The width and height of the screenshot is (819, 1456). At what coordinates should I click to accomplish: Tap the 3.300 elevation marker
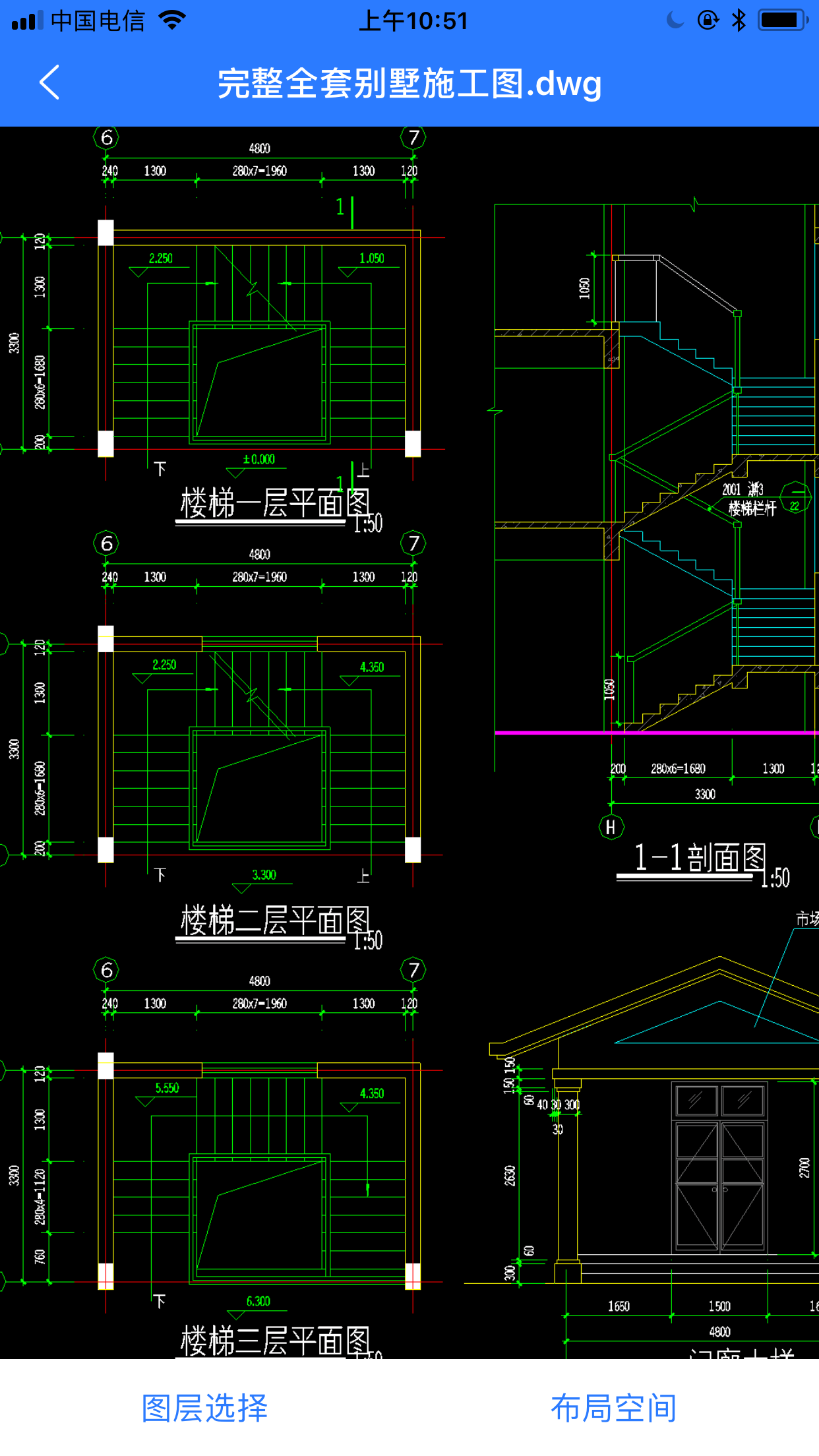[264, 875]
